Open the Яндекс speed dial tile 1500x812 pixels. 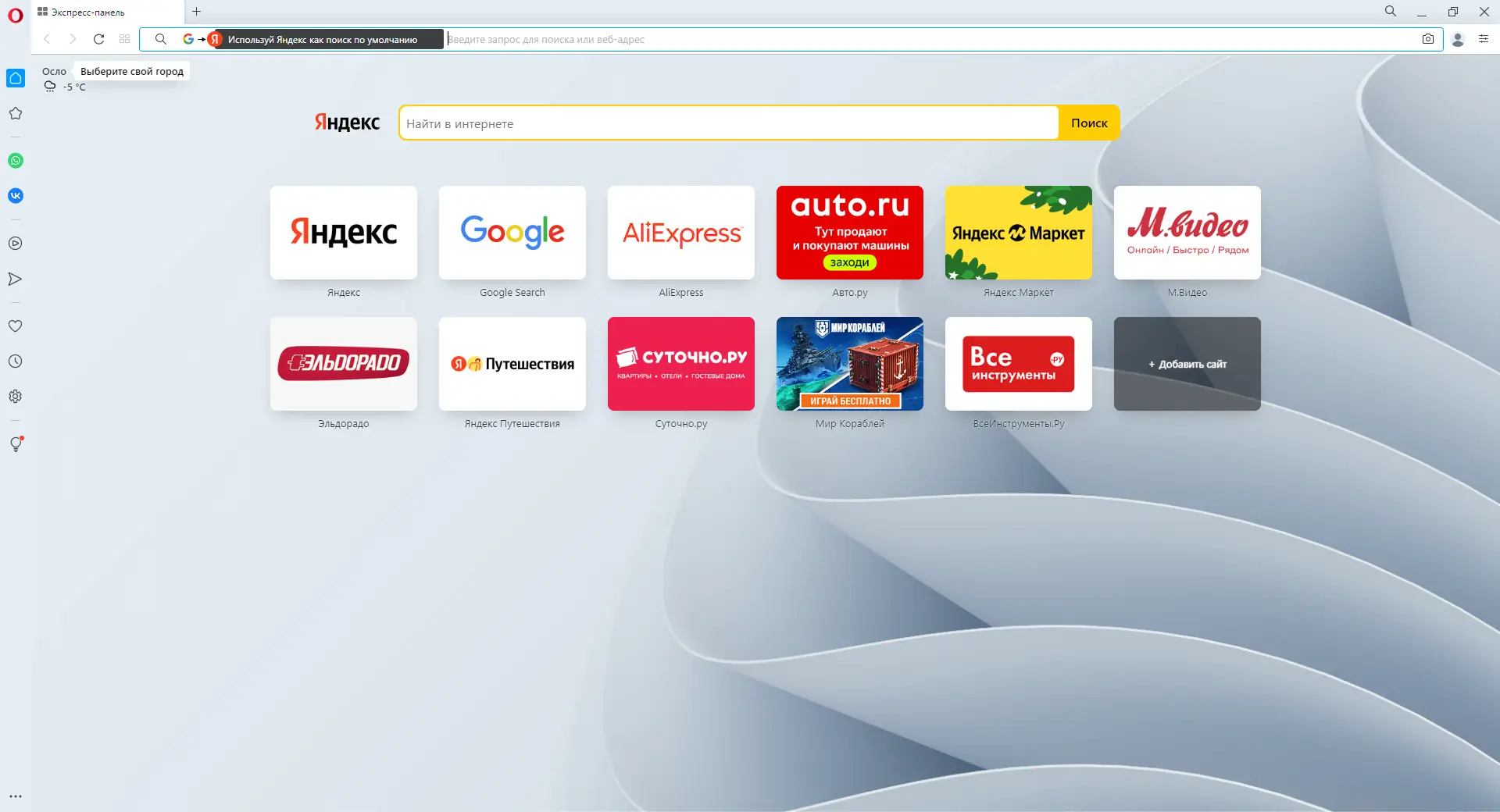tap(344, 233)
